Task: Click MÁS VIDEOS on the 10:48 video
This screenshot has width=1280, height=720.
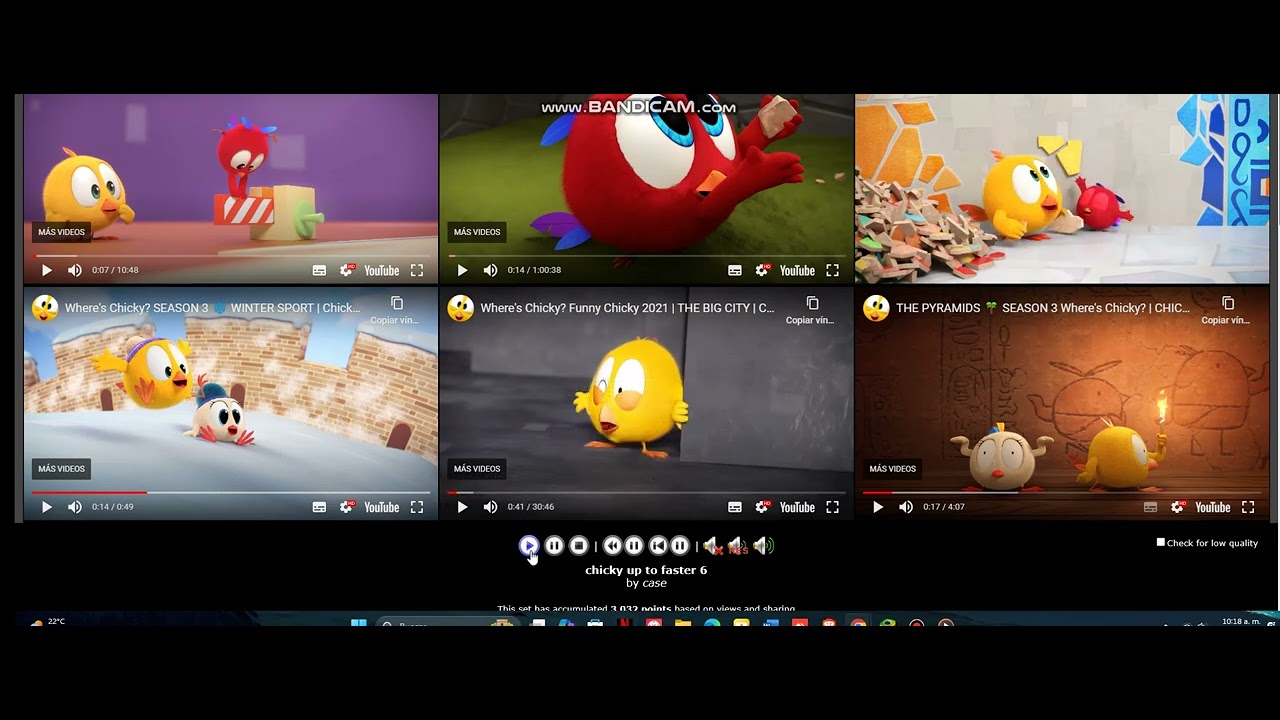Action: (x=61, y=232)
